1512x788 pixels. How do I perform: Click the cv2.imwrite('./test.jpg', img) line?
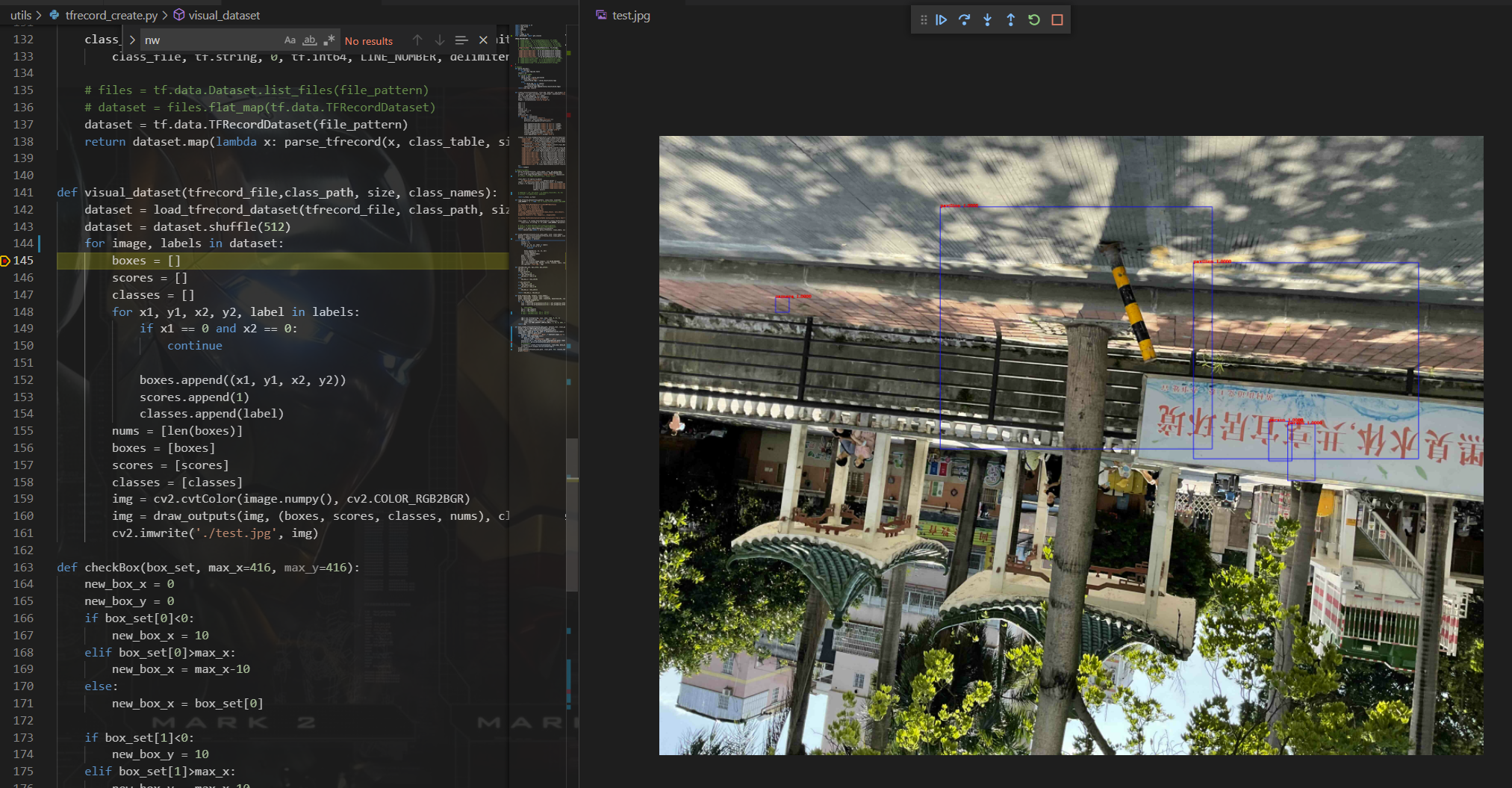point(215,533)
